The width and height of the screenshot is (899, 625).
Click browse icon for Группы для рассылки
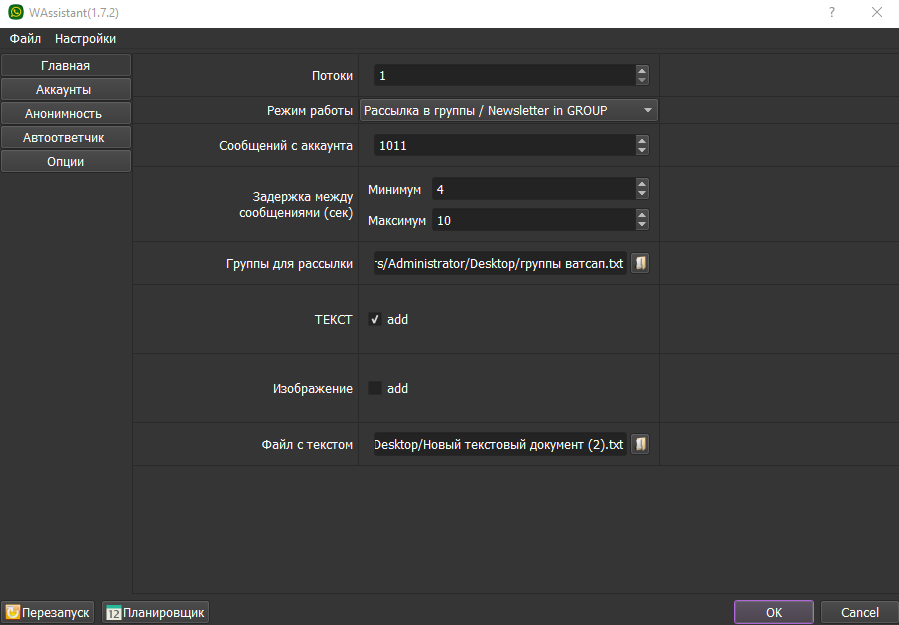[x=641, y=263]
